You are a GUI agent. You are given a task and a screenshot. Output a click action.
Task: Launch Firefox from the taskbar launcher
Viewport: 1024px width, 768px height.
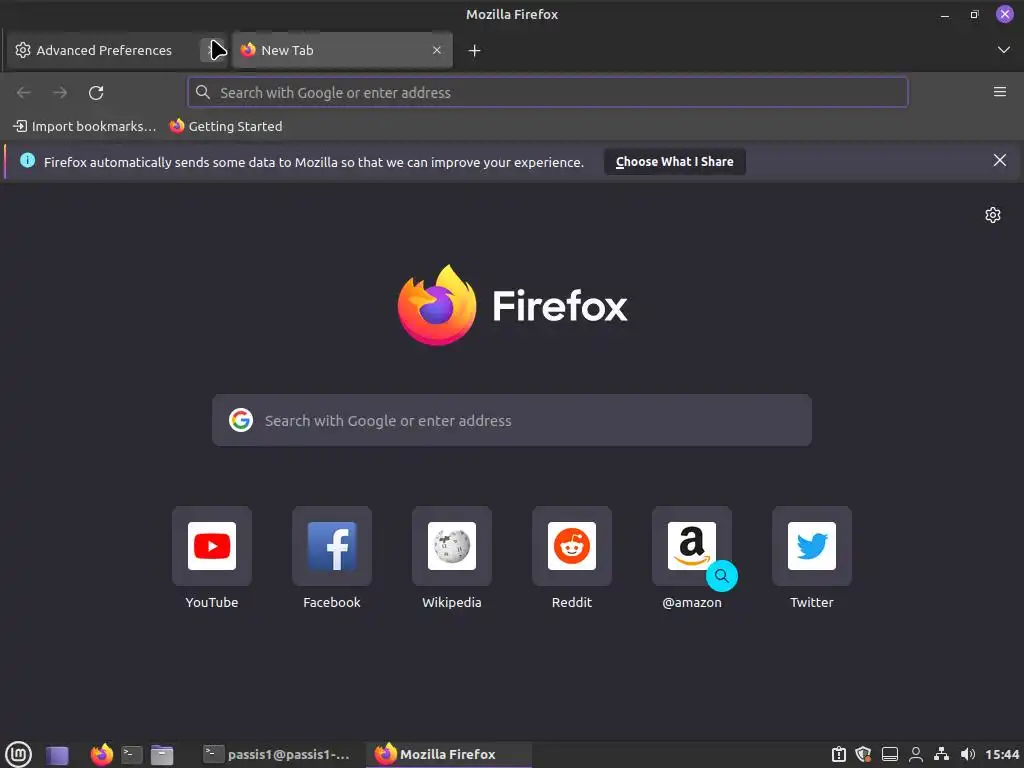pyautogui.click(x=101, y=754)
